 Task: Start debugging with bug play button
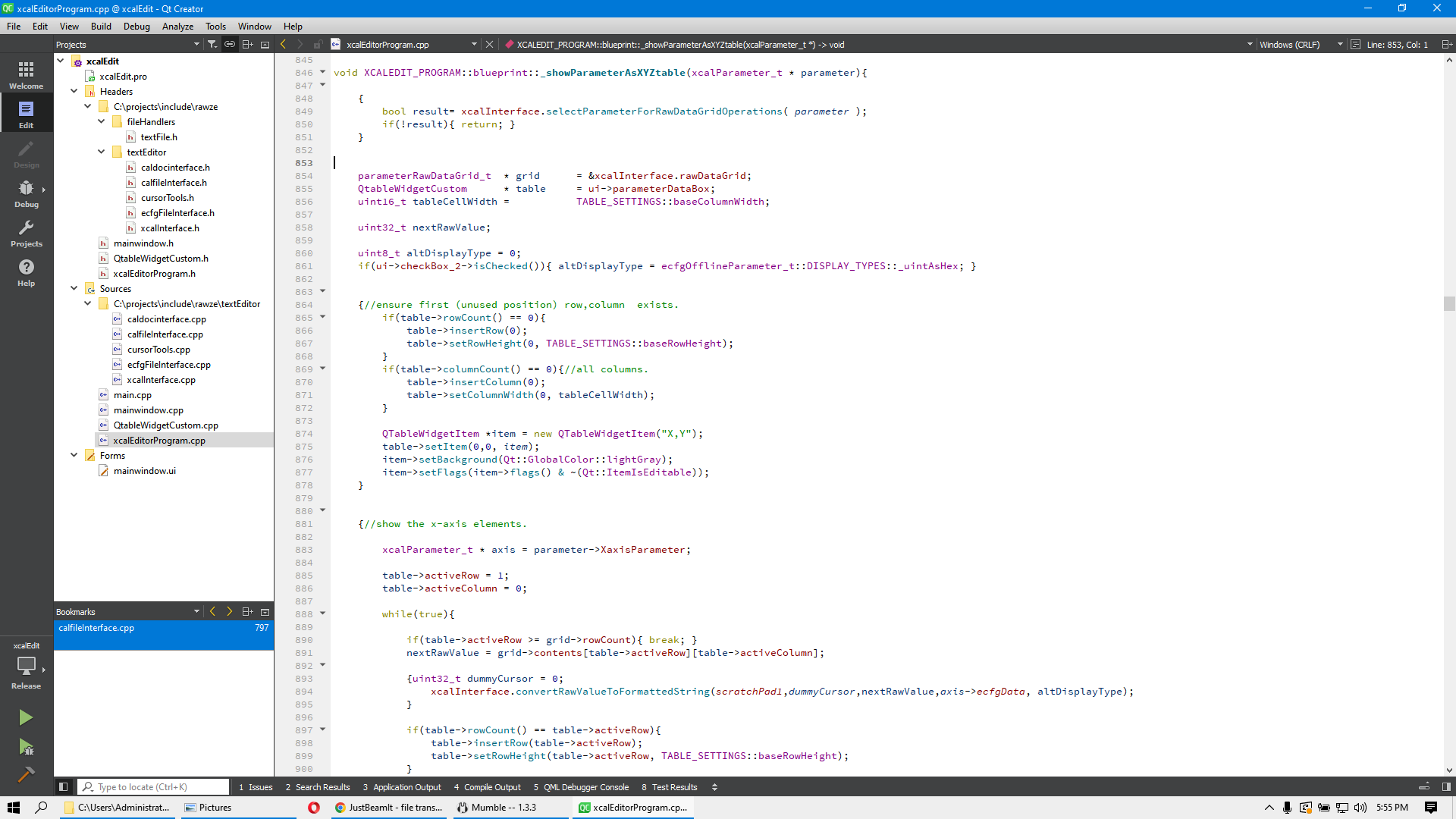coord(26,747)
